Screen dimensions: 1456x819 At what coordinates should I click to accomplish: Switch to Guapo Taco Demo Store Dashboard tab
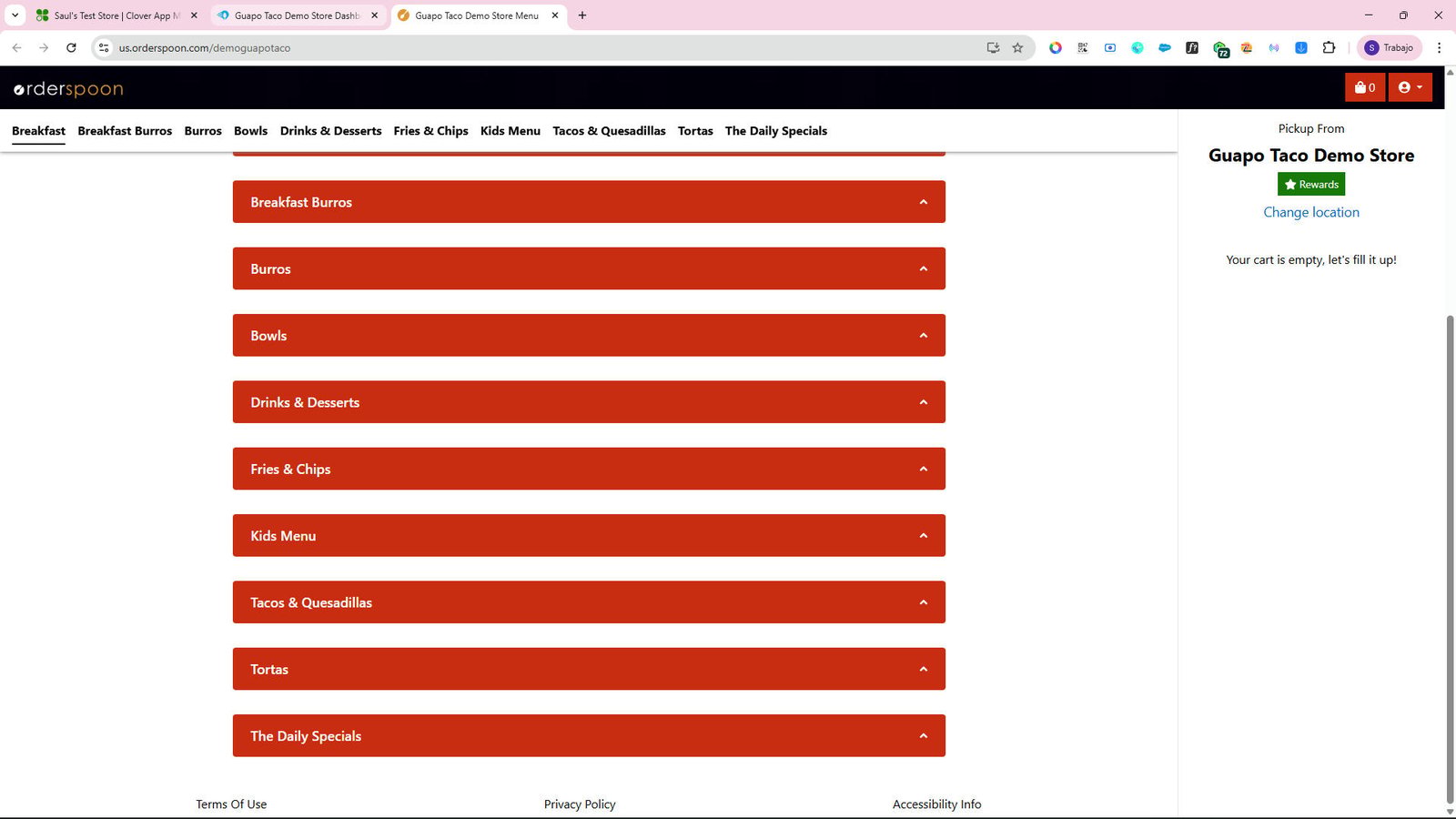297,15
